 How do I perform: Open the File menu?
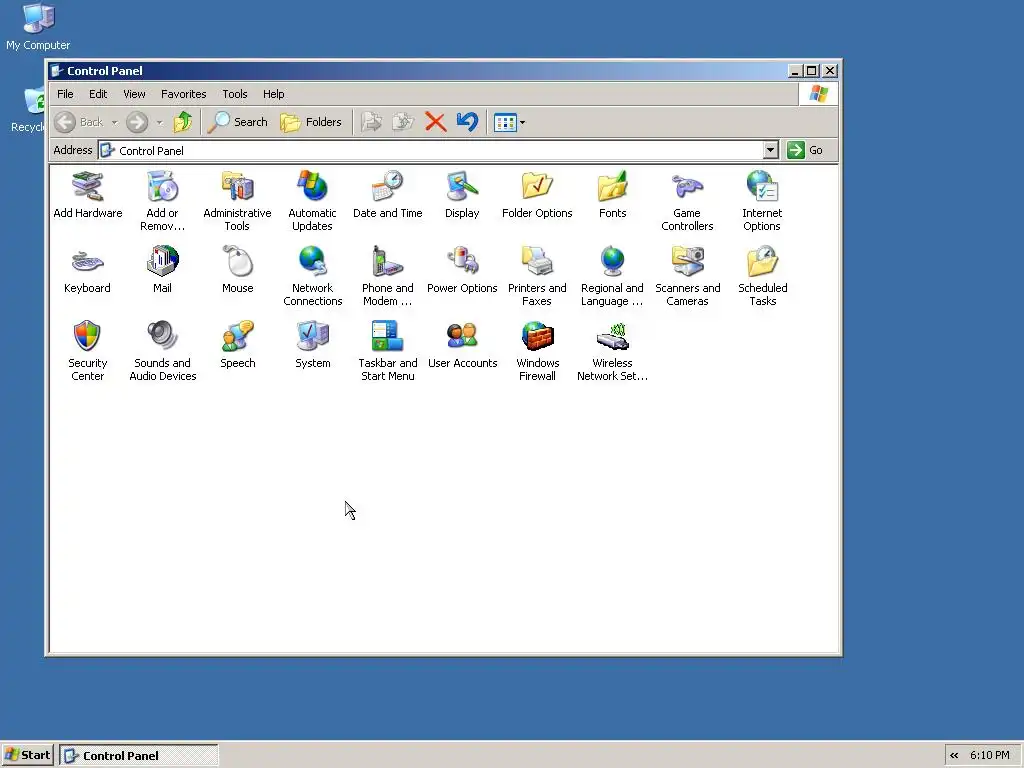click(65, 94)
